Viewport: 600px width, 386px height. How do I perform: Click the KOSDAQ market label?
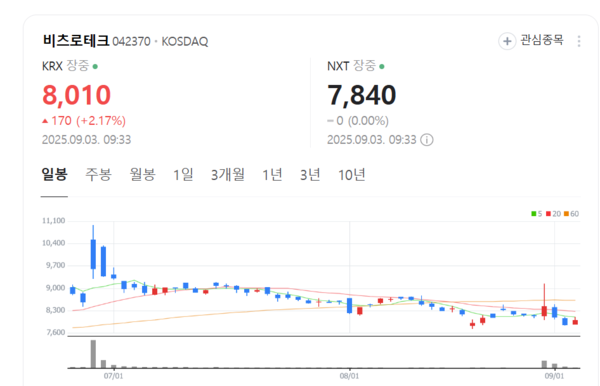[185, 41]
